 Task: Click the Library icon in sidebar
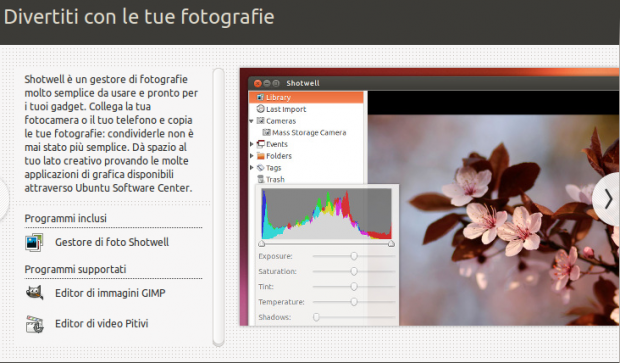[x=260, y=97]
